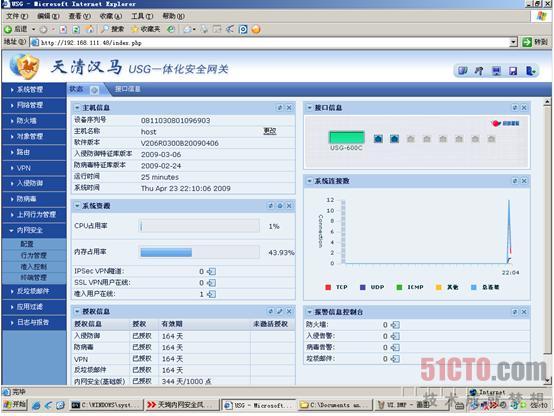554x416 pixels.
Task: Open the 帮助 menu
Action: (173, 16)
